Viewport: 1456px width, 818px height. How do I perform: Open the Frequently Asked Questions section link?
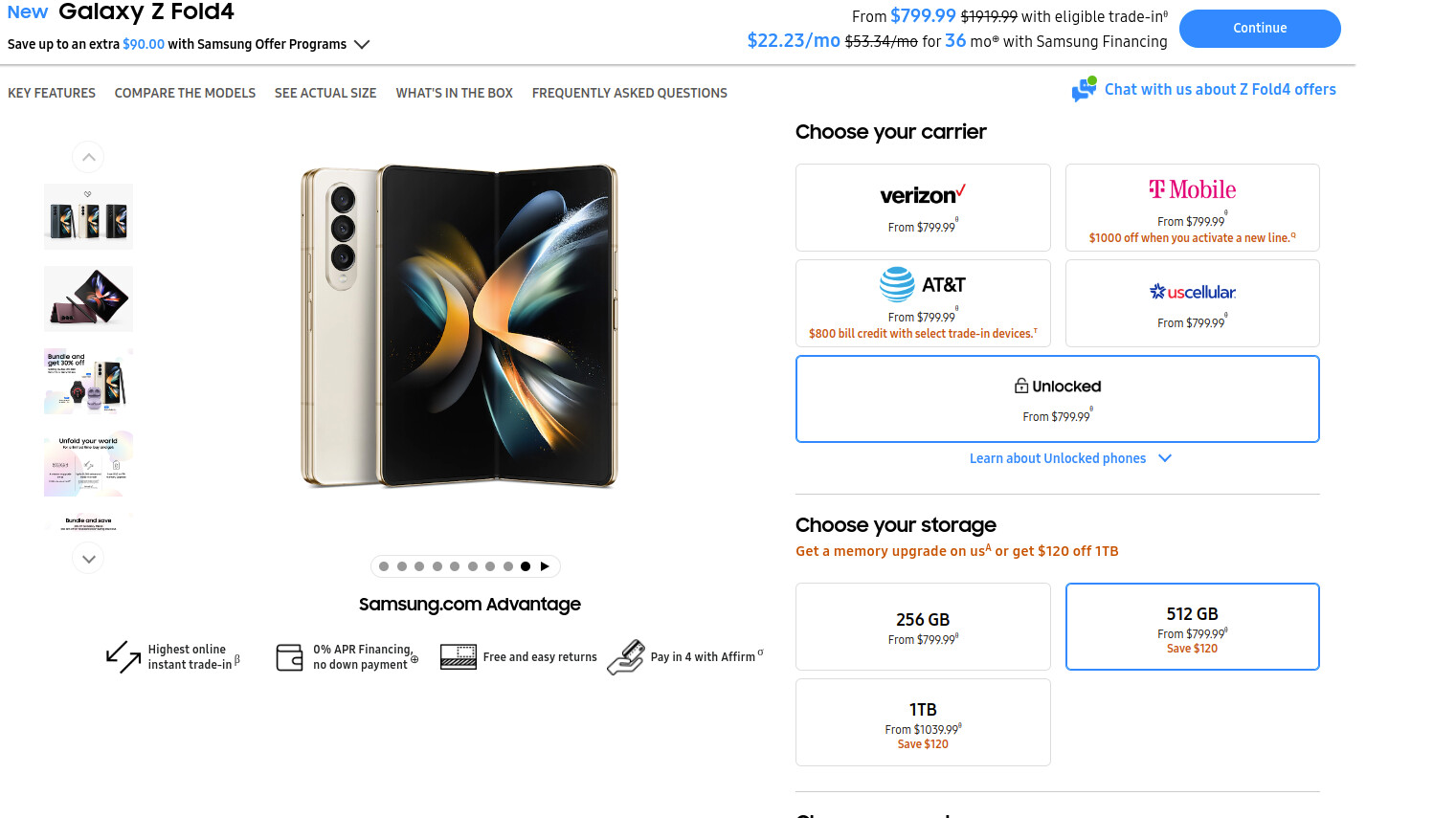tap(630, 93)
